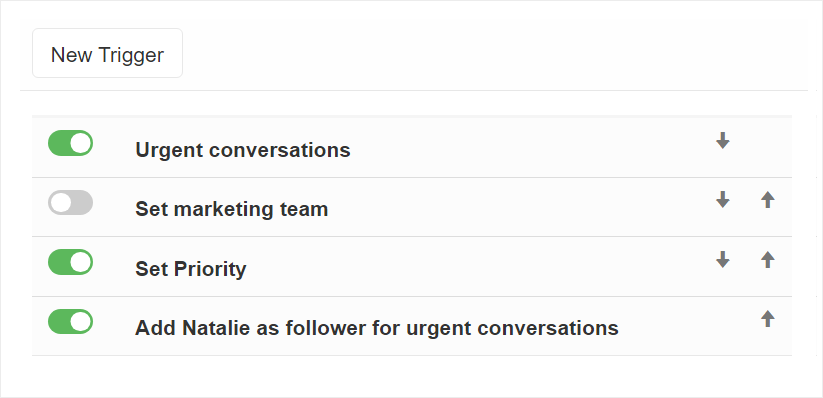Move Add Natalie as follower trigger up
Image resolution: width=823 pixels, height=398 pixels.
click(768, 319)
